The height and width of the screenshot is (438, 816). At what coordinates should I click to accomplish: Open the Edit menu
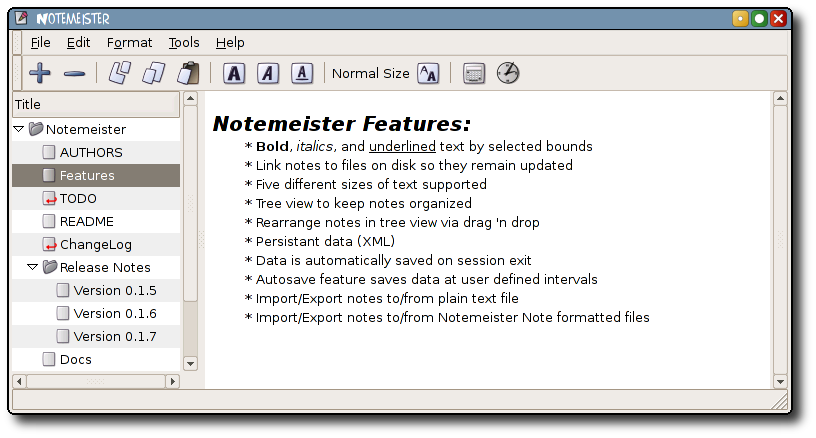[x=79, y=43]
